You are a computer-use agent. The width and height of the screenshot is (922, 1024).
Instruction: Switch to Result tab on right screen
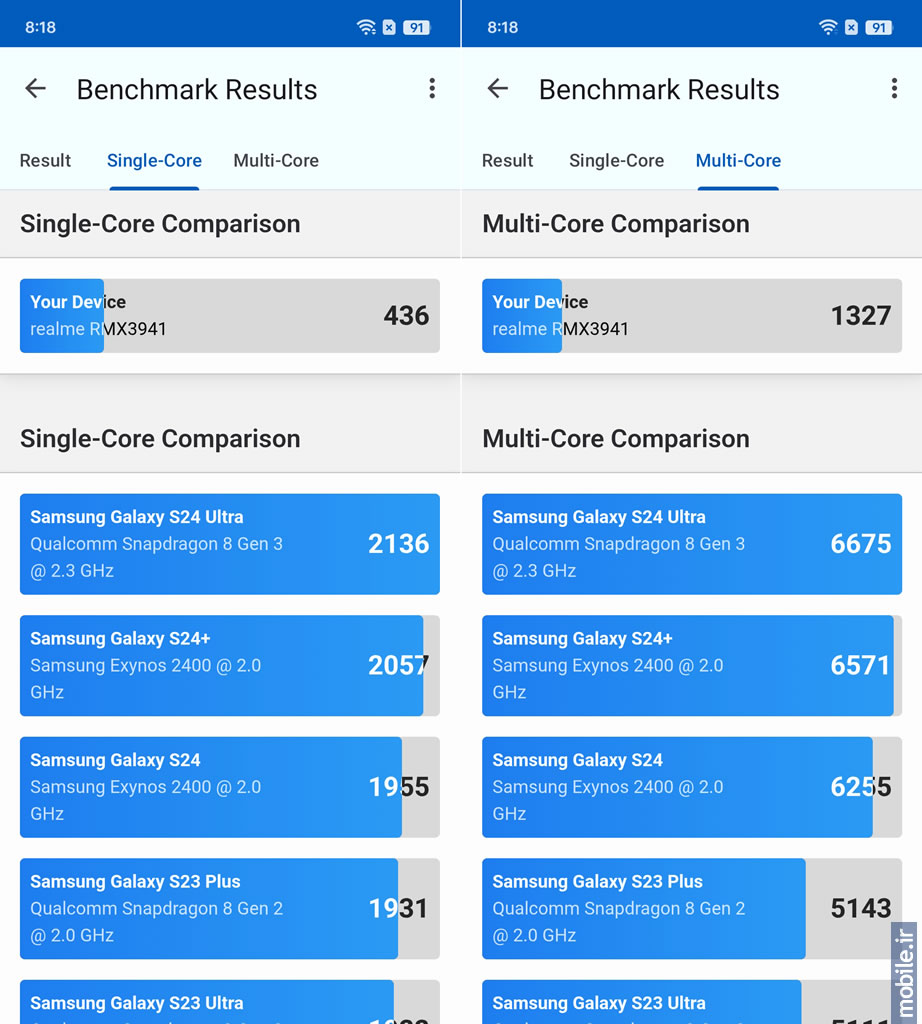507,161
